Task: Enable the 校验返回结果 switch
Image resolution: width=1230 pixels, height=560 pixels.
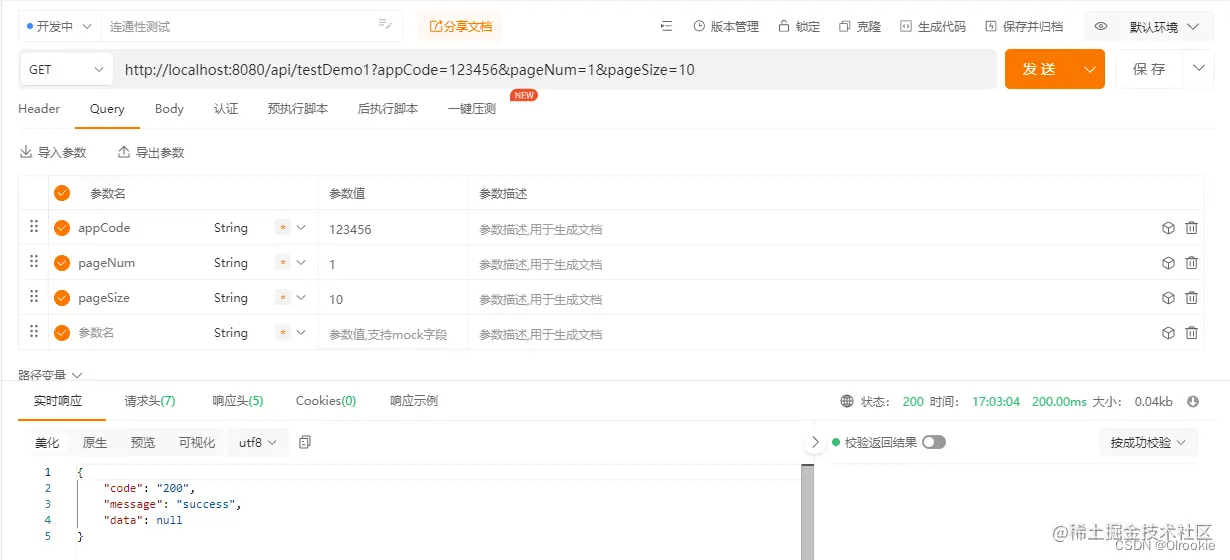Action: (934, 442)
